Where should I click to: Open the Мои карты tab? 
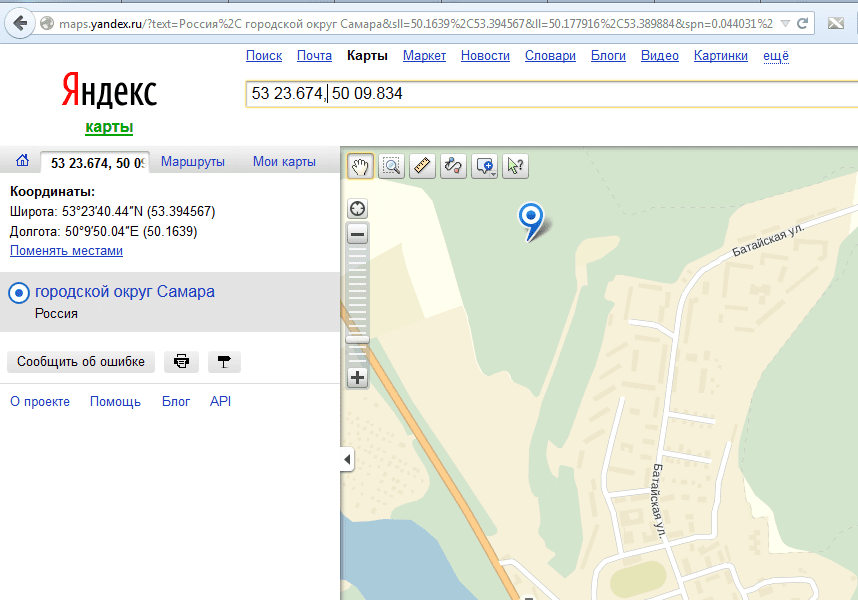pyautogui.click(x=284, y=161)
